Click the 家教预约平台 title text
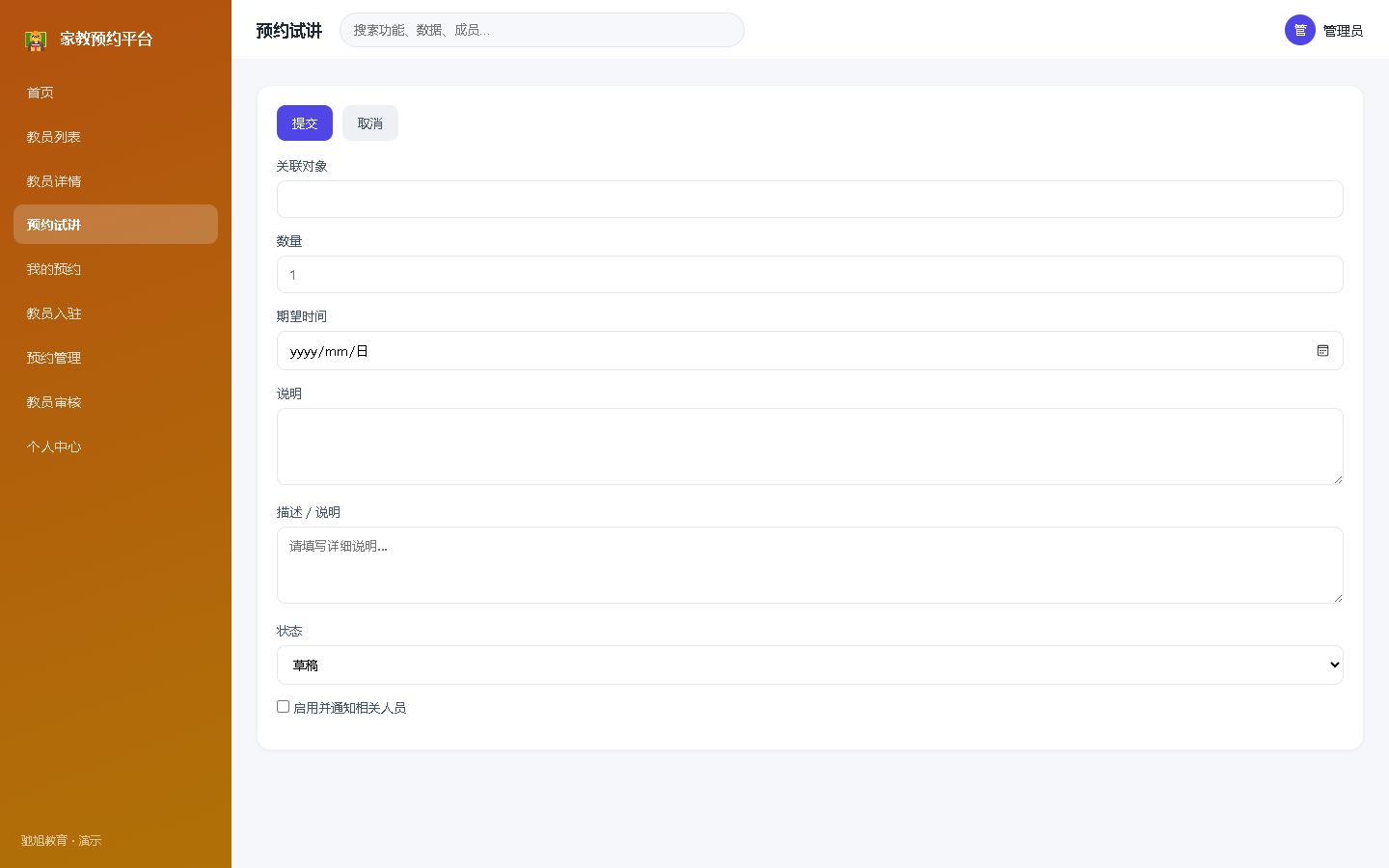The height and width of the screenshot is (868, 1389). pyautogui.click(x=106, y=40)
